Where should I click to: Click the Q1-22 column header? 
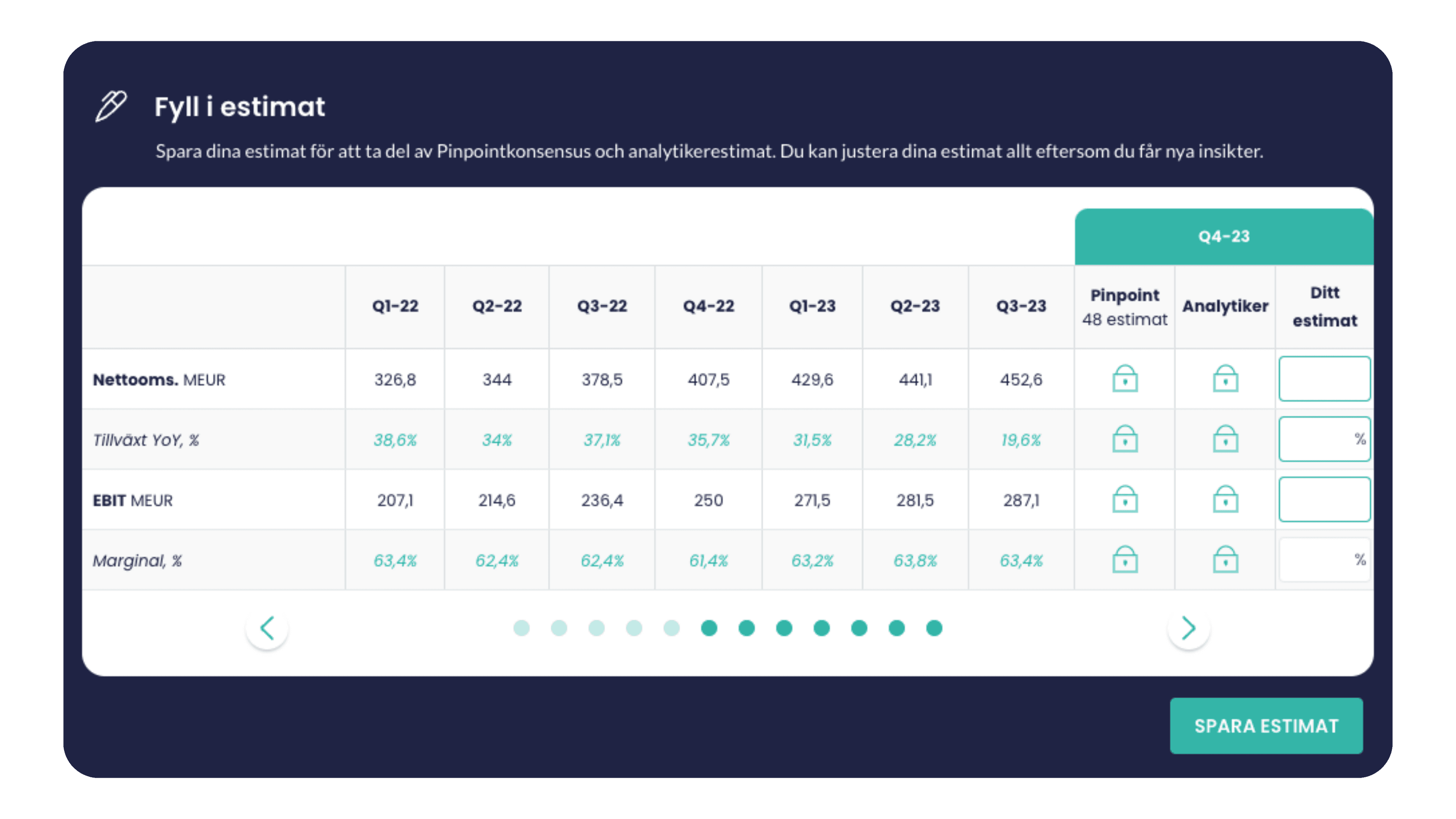tap(395, 306)
